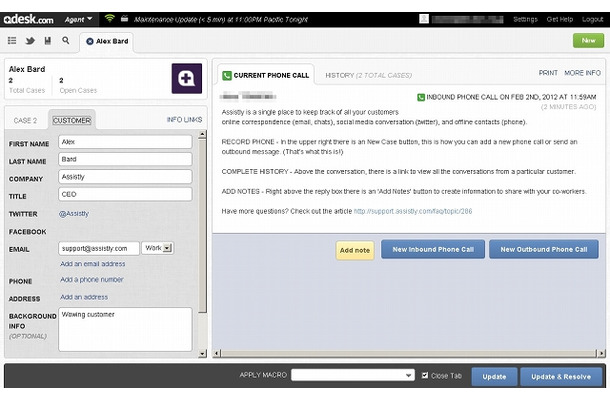Click the @Assistly Twitter handle
This screenshot has width=610, height=400.
pos(74,214)
